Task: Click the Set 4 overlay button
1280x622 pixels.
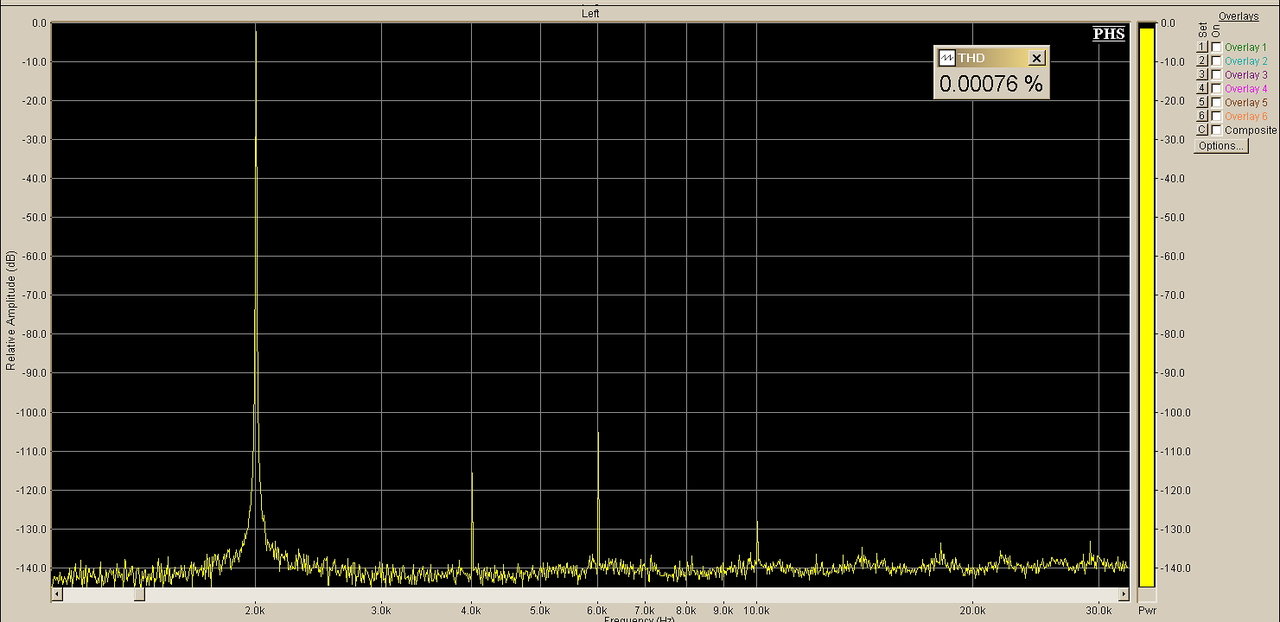Action: 1202,88
